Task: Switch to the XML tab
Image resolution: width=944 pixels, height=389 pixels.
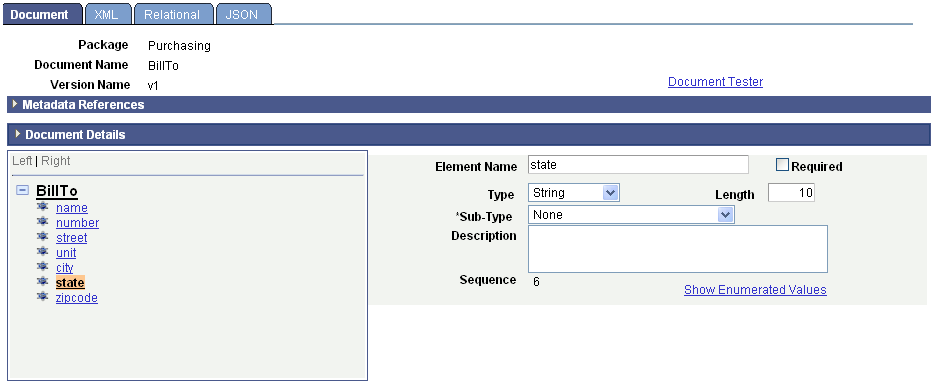Action: tap(107, 14)
